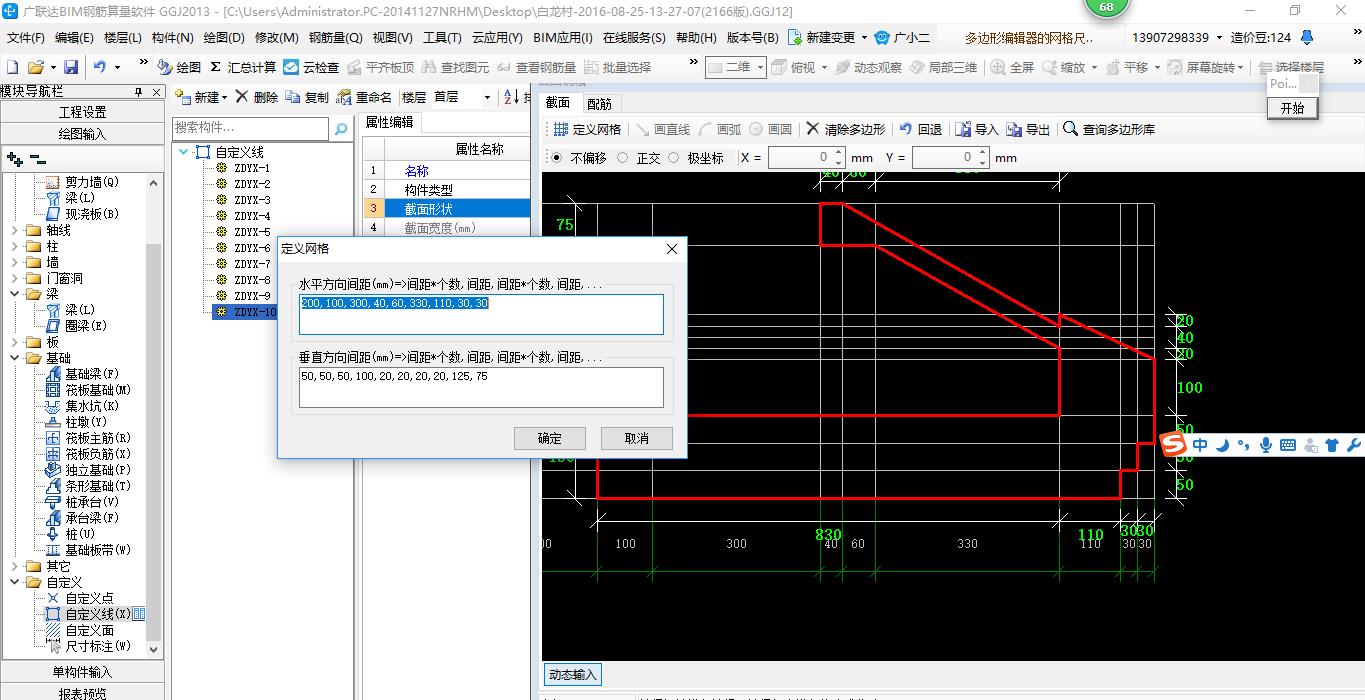Increase the Y coordinate stepper value
This screenshot has width=1365, height=700.
(983, 153)
